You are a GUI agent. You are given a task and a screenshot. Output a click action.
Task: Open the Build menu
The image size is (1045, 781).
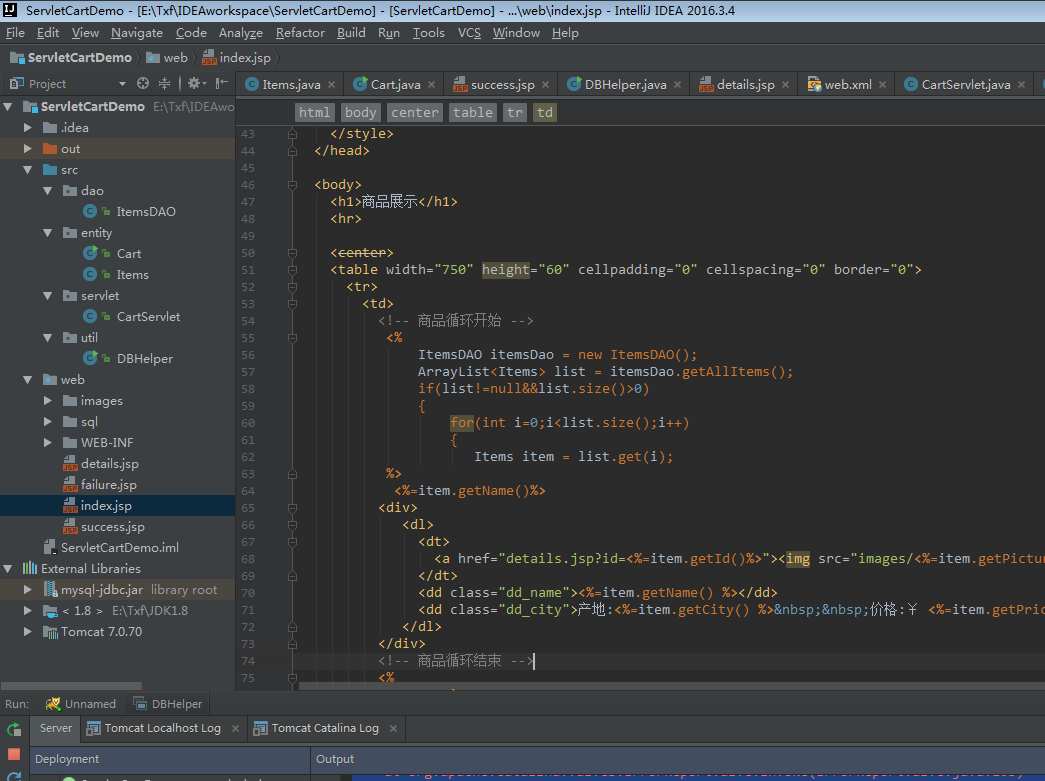[x=351, y=33]
